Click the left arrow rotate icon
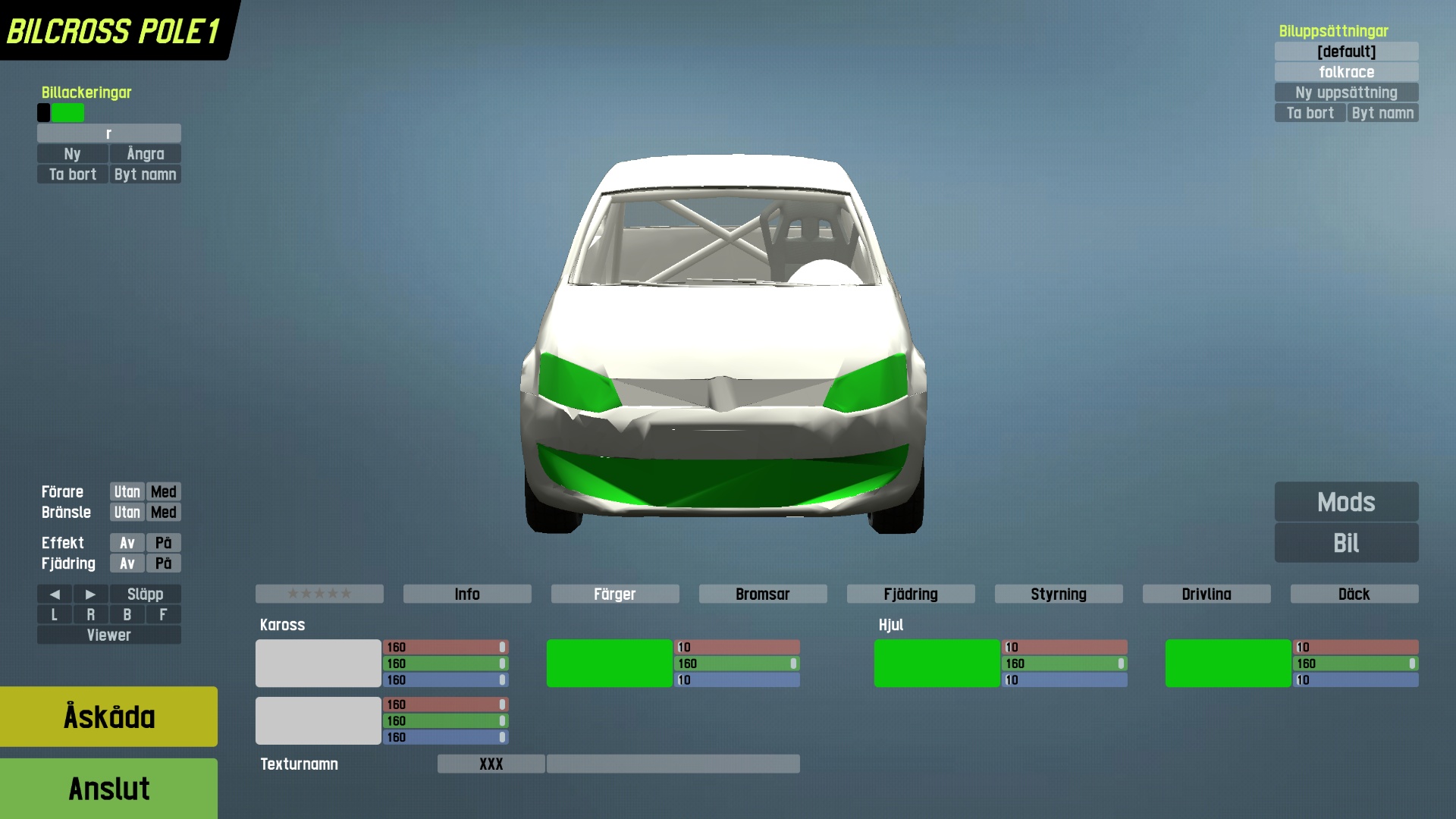This screenshot has height=819, width=1456. pyautogui.click(x=55, y=595)
